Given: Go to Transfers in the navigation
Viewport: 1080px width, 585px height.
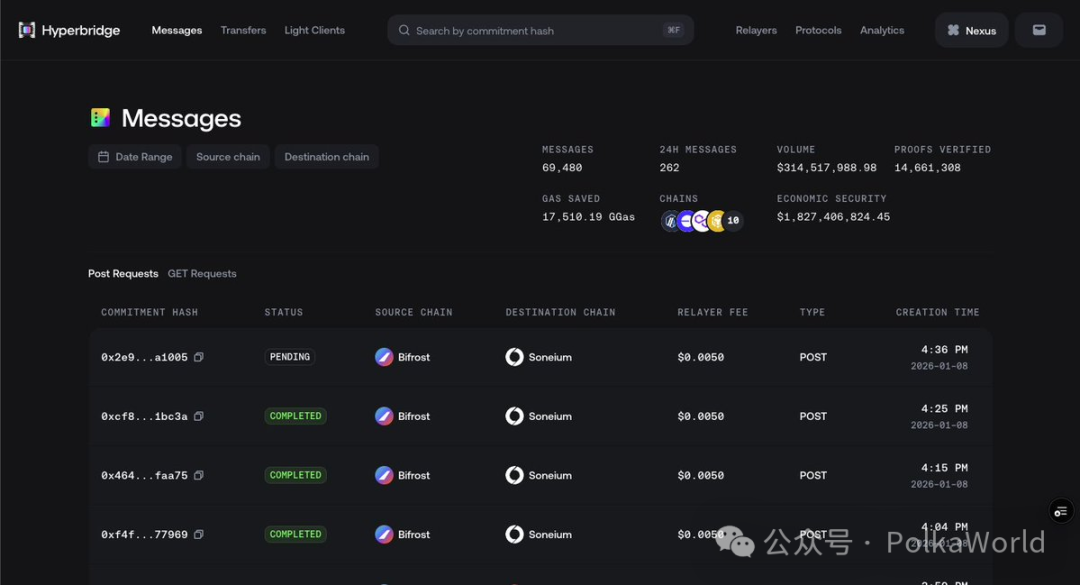Looking at the screenshot, I should click(x=243, y=30).
